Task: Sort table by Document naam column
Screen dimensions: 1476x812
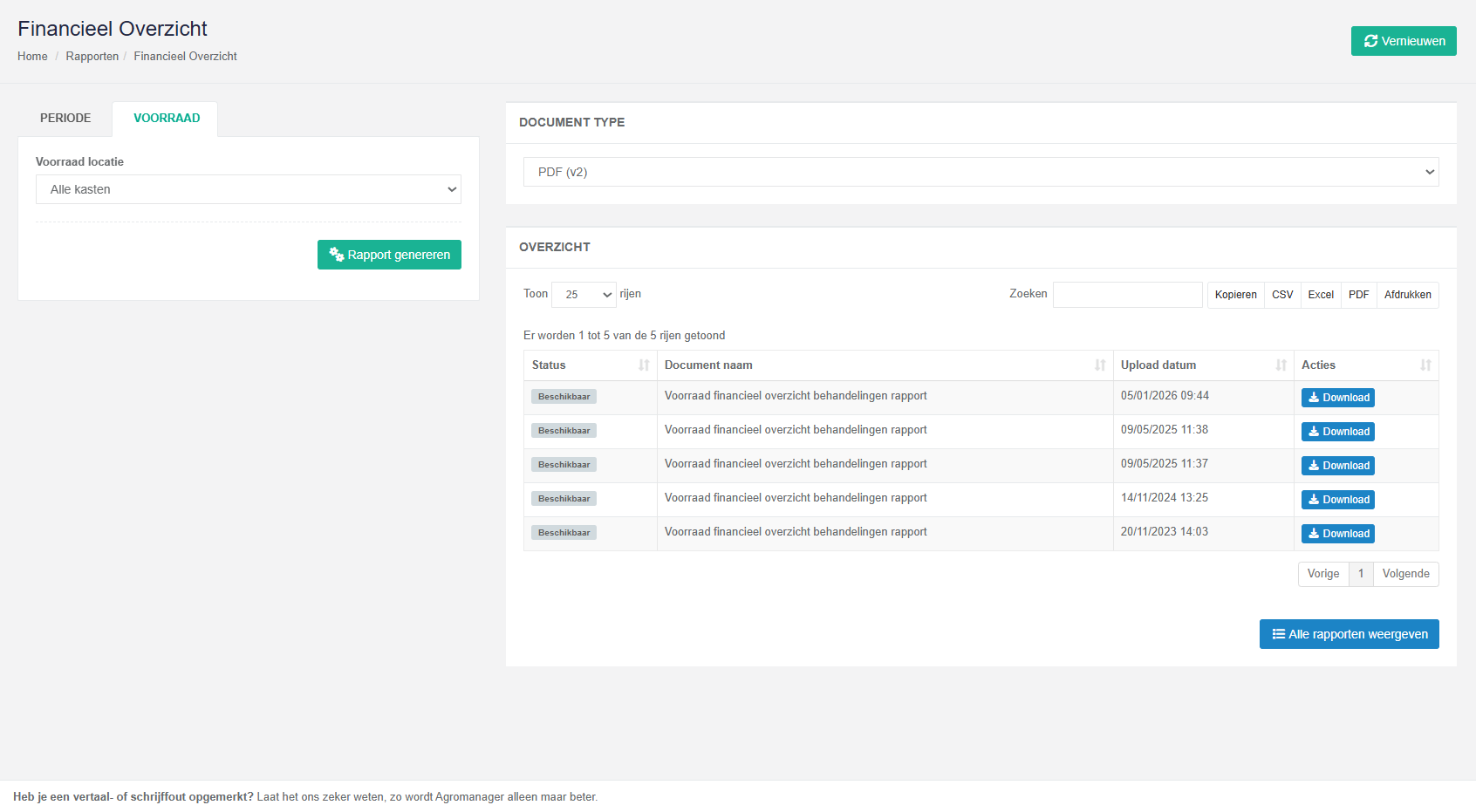Action: (885, 365)
